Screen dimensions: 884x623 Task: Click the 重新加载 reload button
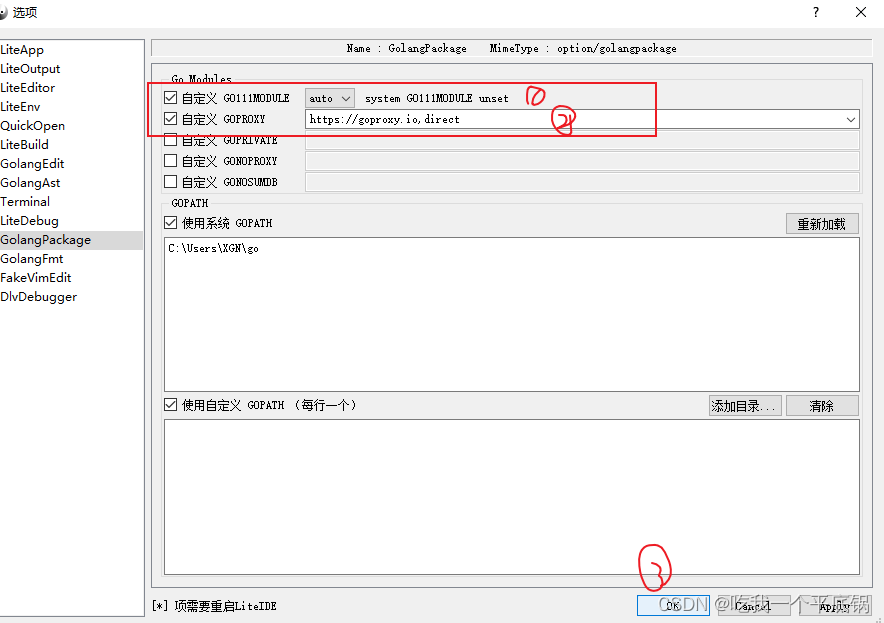(x=821, y=223)
